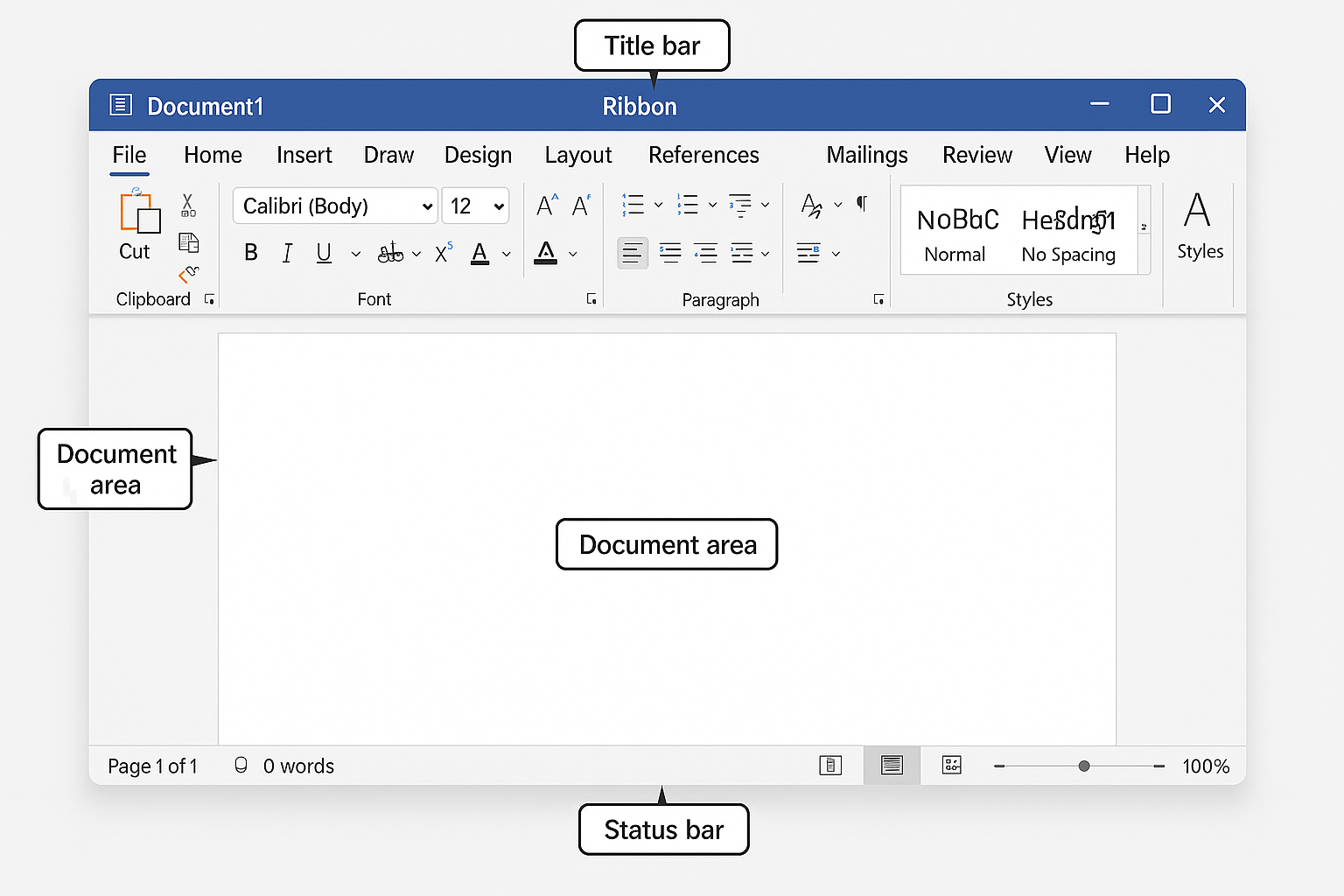Apply the Normal style
1344x896 pixels.
(955, 233)
